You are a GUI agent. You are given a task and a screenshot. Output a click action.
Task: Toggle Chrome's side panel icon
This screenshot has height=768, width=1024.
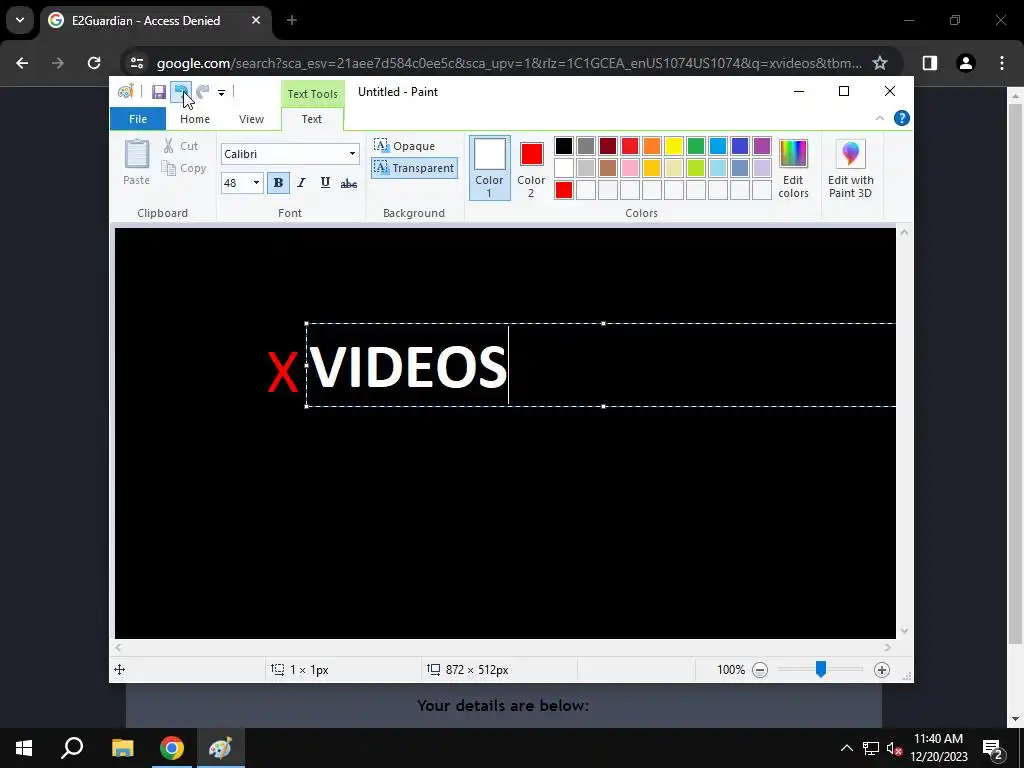[x=930, y=63]
